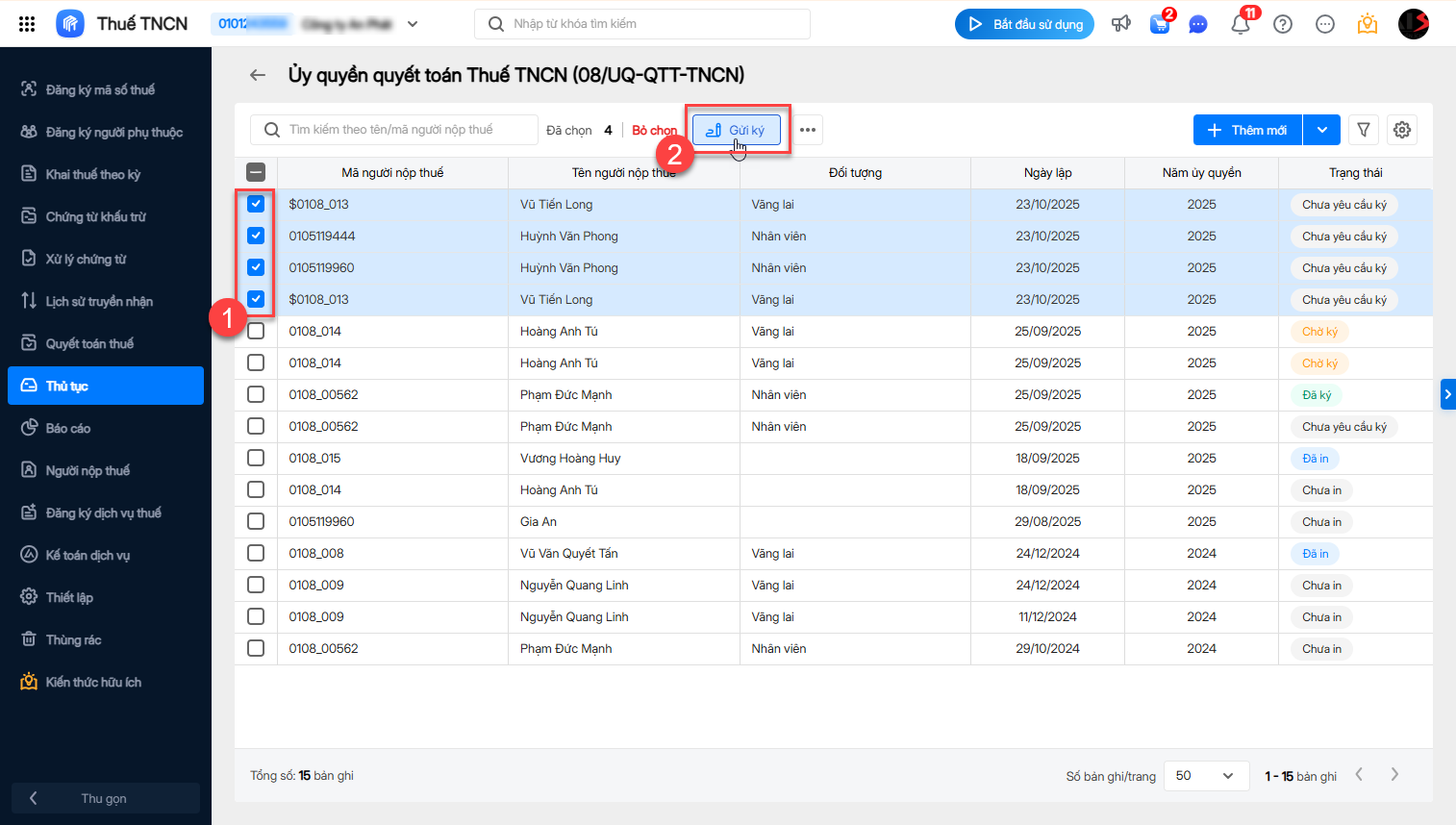This screenshot has width=1456, height=825.
Task: Select the Thủ tục sidebar item
Action: coord(106,386)
